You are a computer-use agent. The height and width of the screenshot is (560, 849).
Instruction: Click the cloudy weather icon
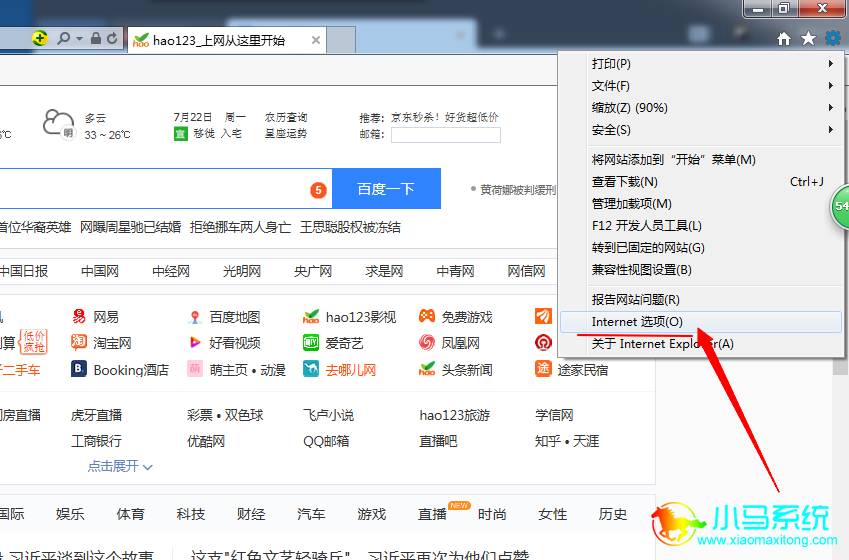pos(58,125)
